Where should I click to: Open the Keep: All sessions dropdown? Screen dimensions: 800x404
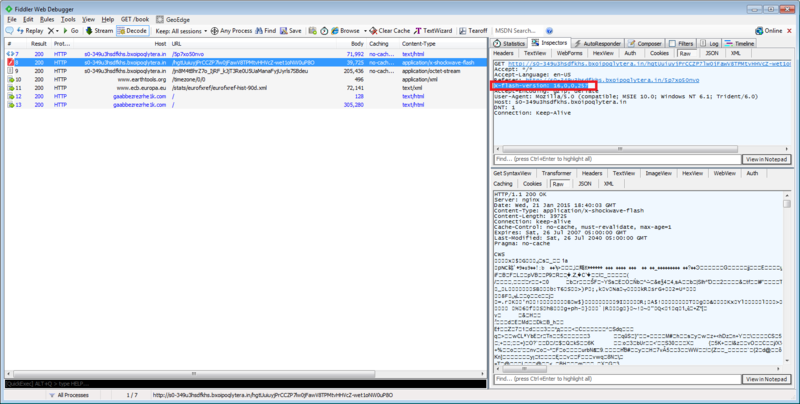pos(181,31)
